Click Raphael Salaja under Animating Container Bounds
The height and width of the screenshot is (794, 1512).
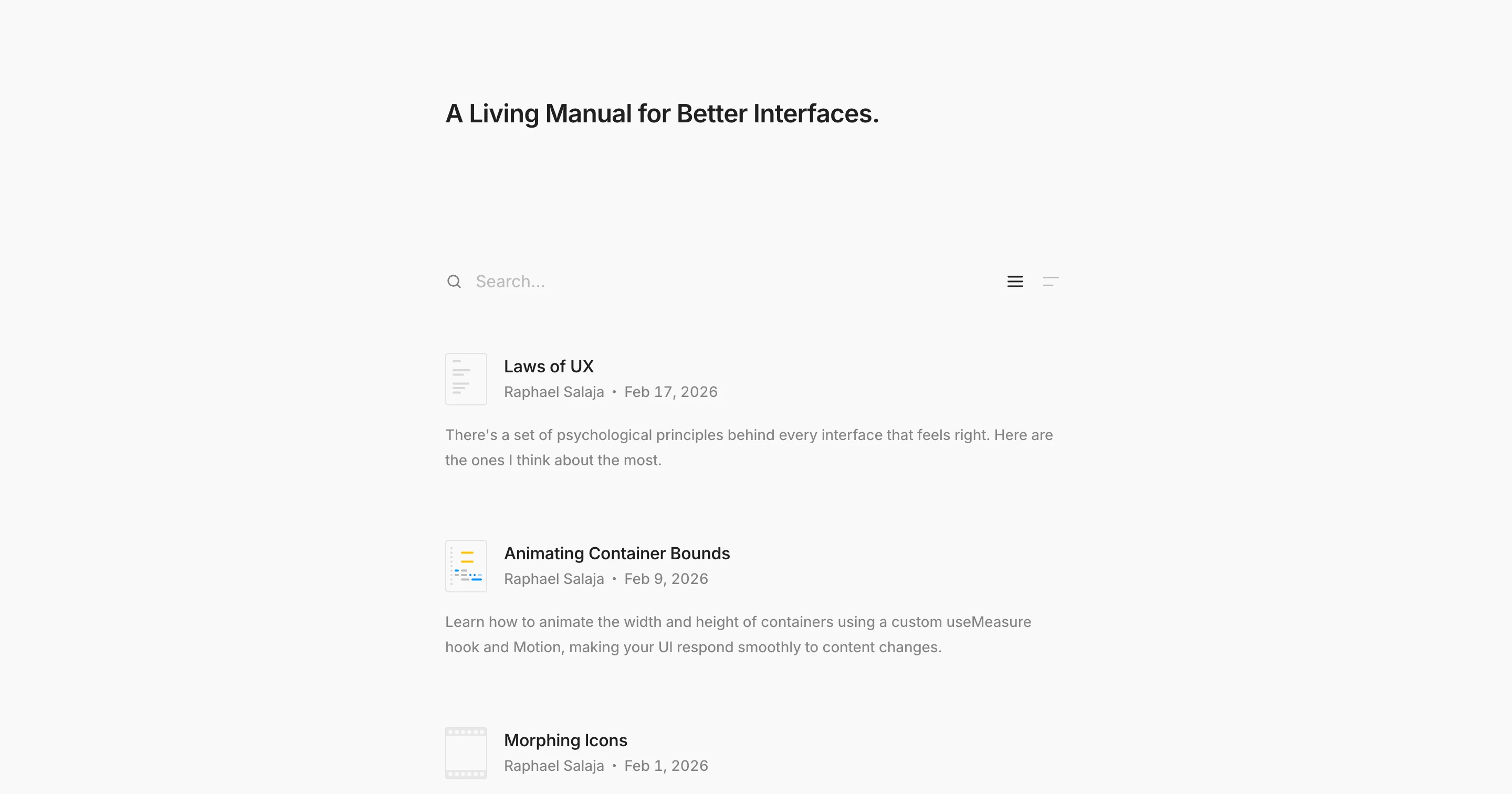[x=554, y=579]
